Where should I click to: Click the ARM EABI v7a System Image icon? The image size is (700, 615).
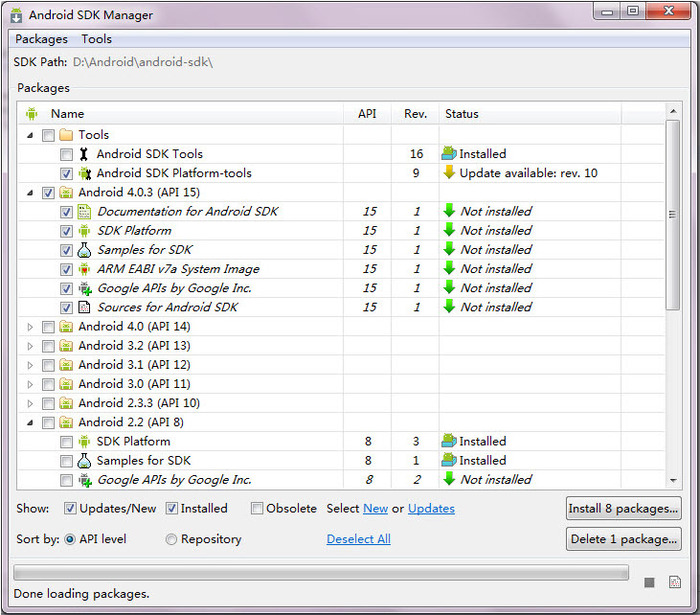click(84, 269)
